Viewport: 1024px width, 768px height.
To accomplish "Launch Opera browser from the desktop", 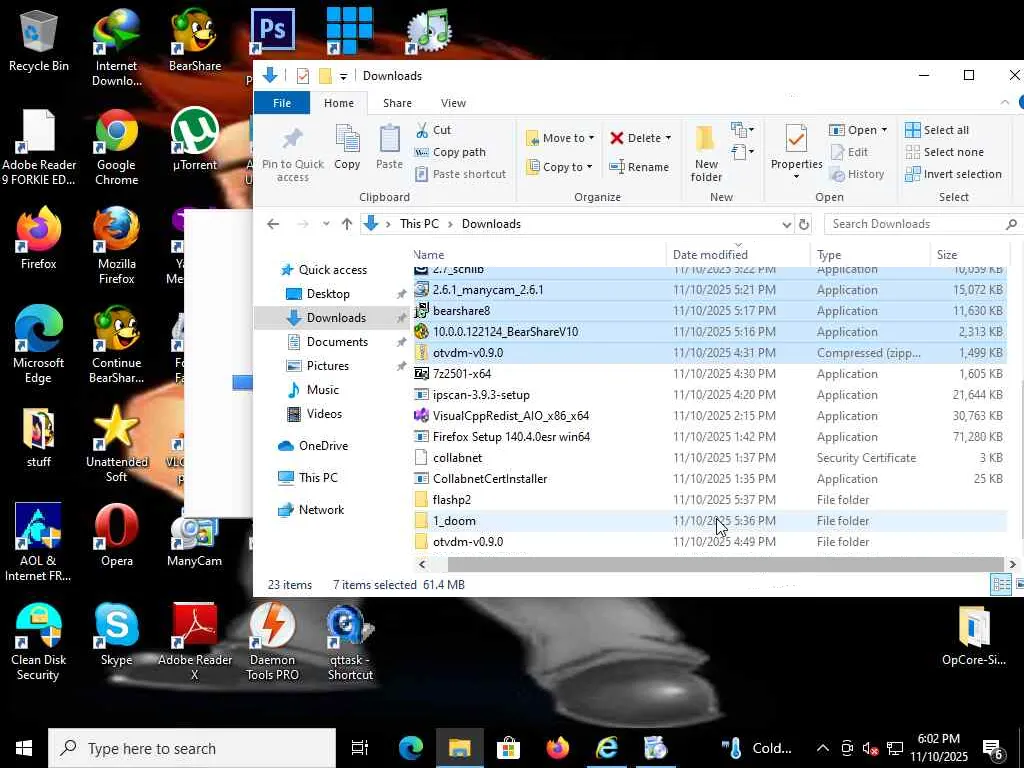I will 116,534.
